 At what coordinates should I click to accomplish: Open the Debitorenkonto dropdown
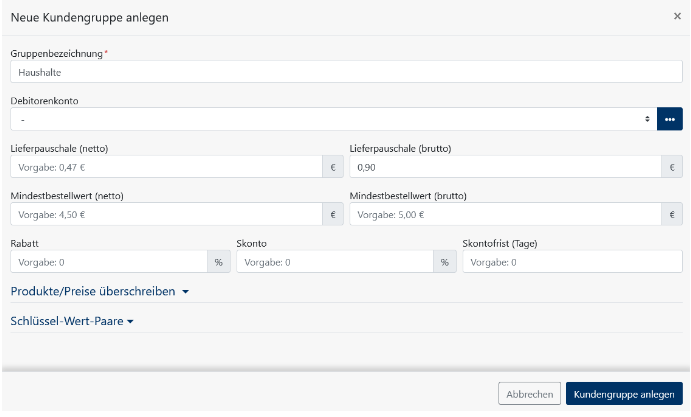[334, 119]
